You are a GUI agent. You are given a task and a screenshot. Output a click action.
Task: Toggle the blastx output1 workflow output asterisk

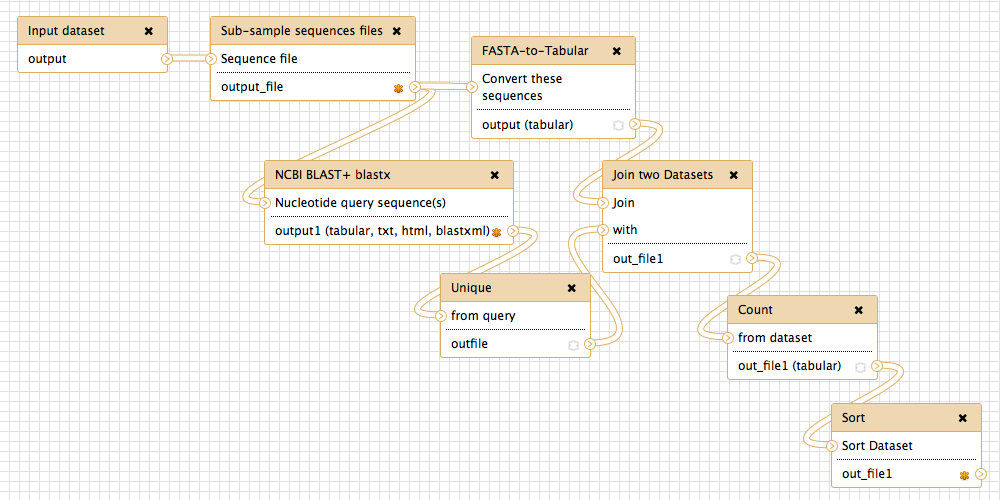[496, 232]
